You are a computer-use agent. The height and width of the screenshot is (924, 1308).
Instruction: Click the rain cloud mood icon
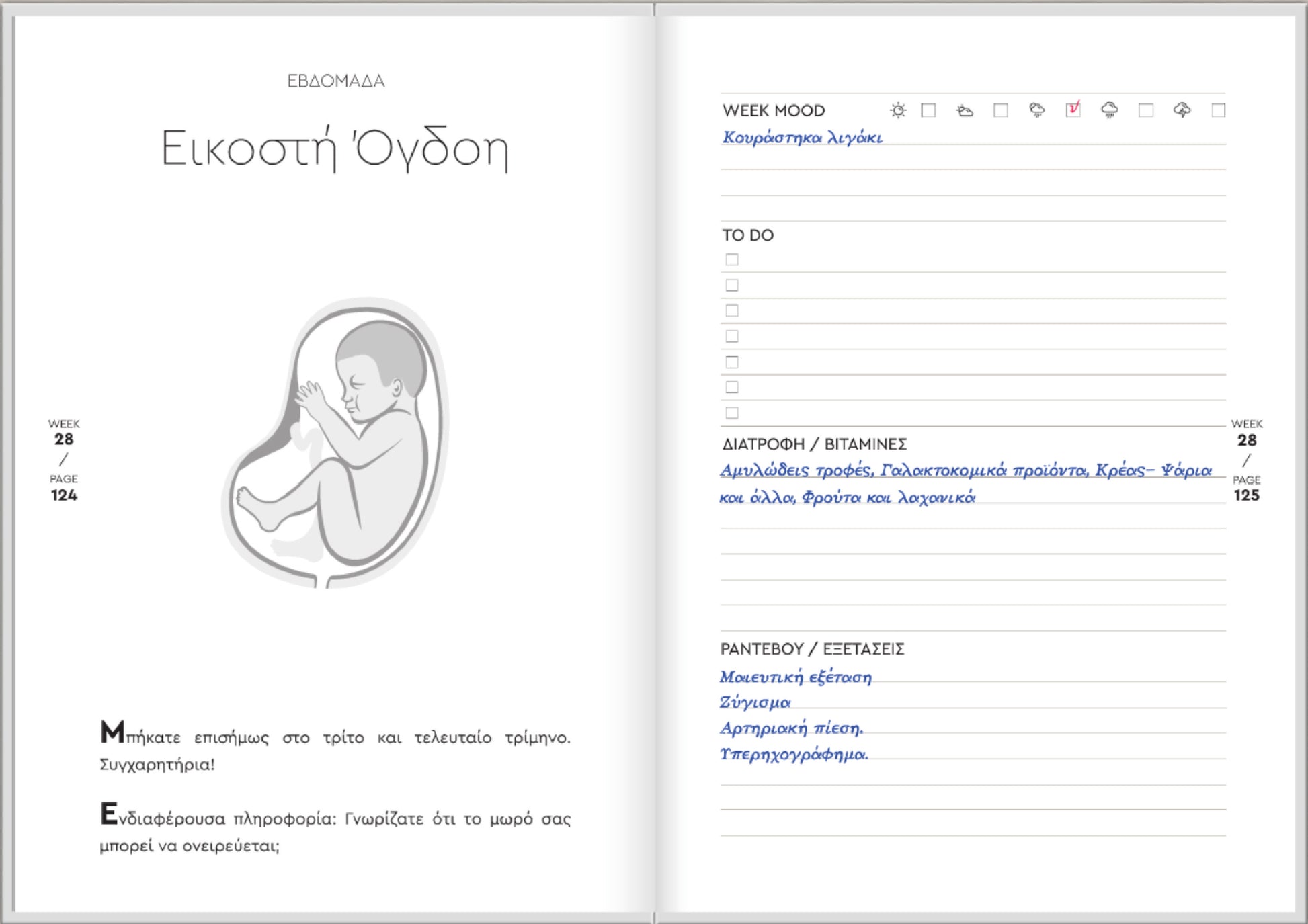tap(1109, 110)
